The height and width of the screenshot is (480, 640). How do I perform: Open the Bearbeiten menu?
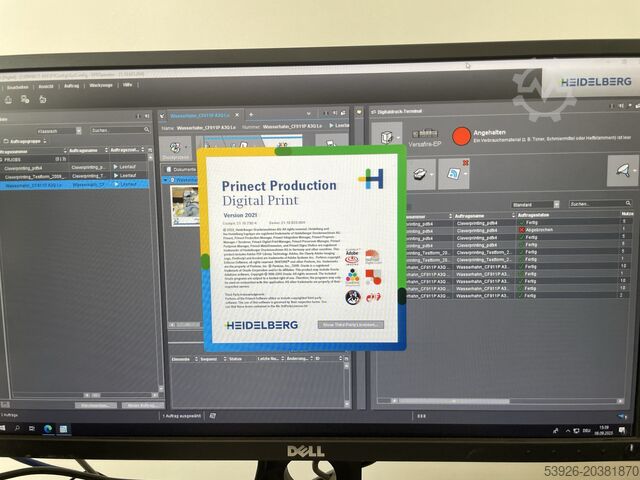click(x=22, y=88)
